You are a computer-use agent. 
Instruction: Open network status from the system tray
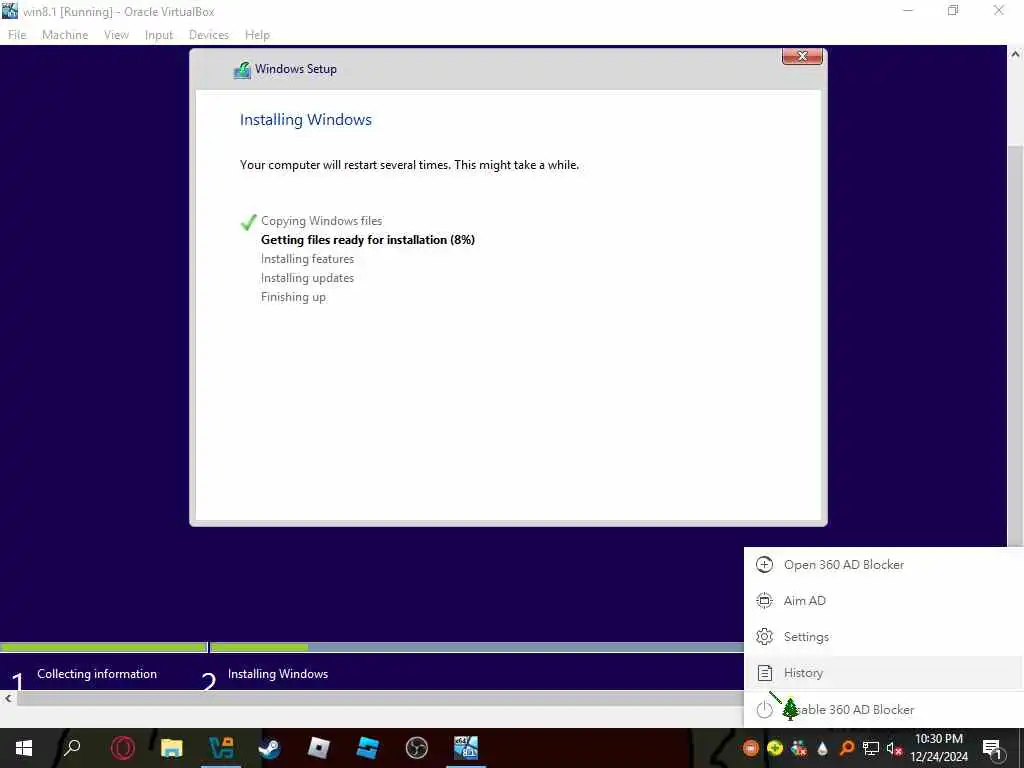tap(871, 748)
